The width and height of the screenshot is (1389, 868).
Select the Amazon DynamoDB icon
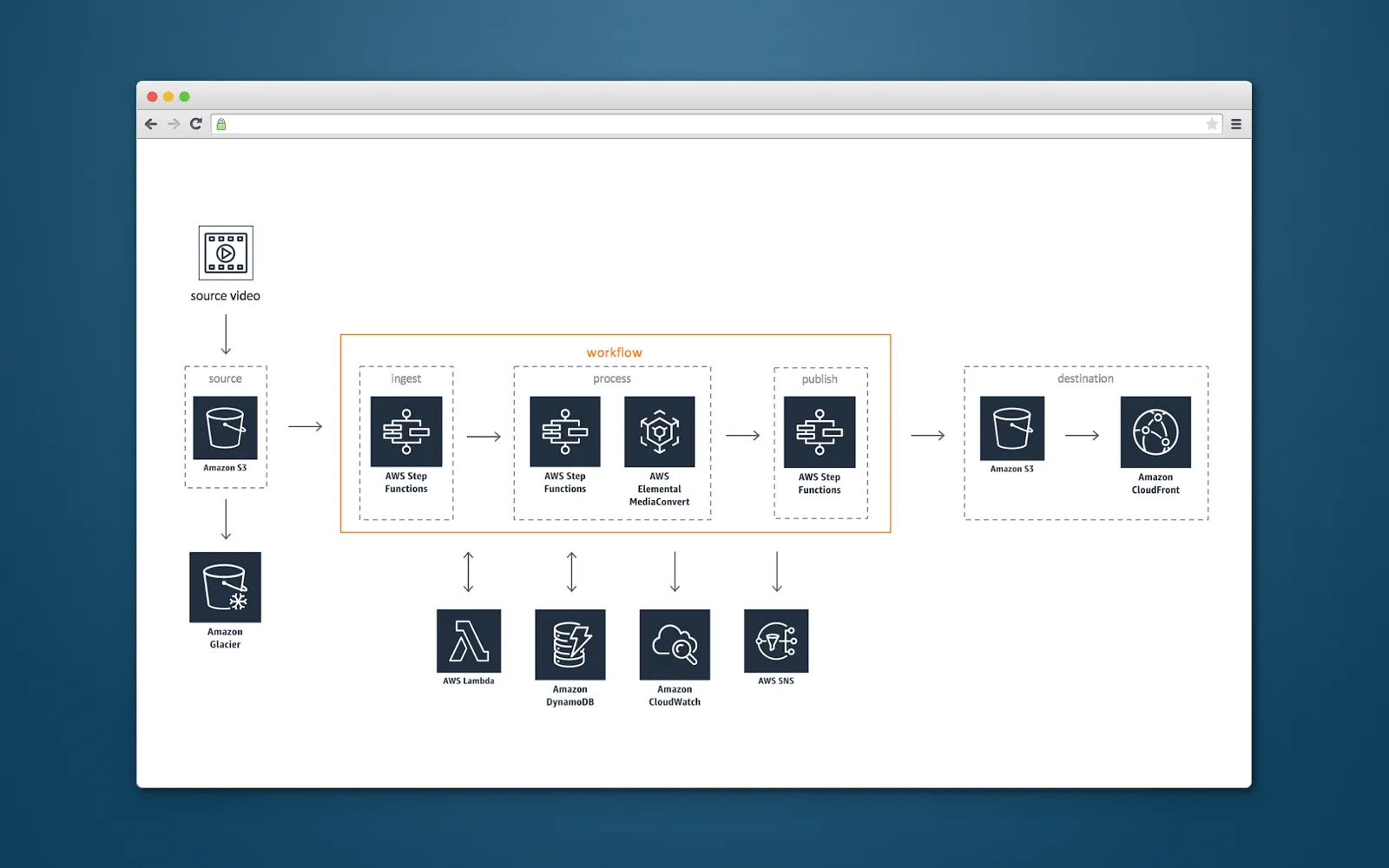click(x=570, y=644)
